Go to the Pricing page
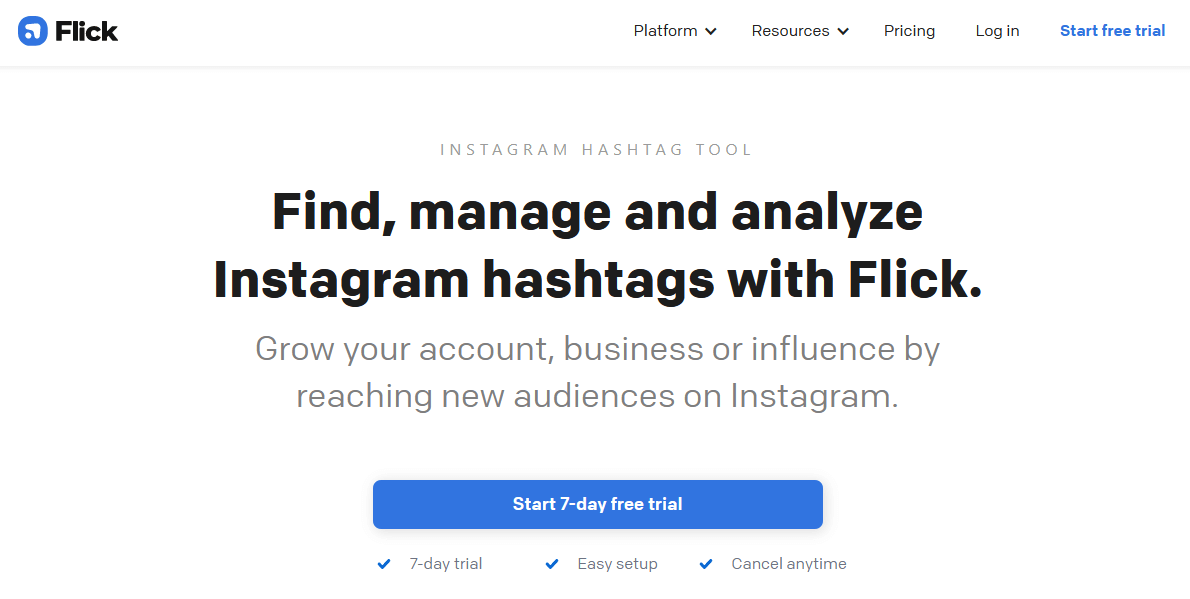Viewport: 1190px width, 599px height. click(909, 31)
